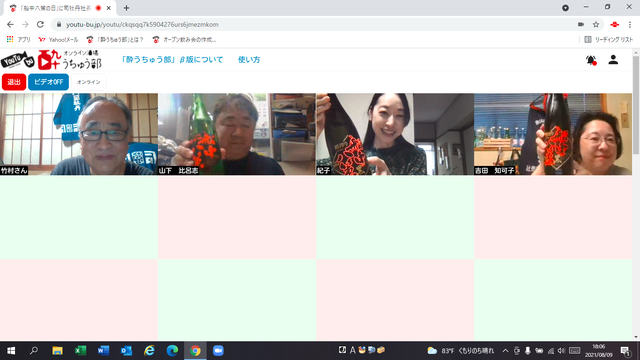Open a new browser tab
This screenshot has height=360, width=640.
126,8
